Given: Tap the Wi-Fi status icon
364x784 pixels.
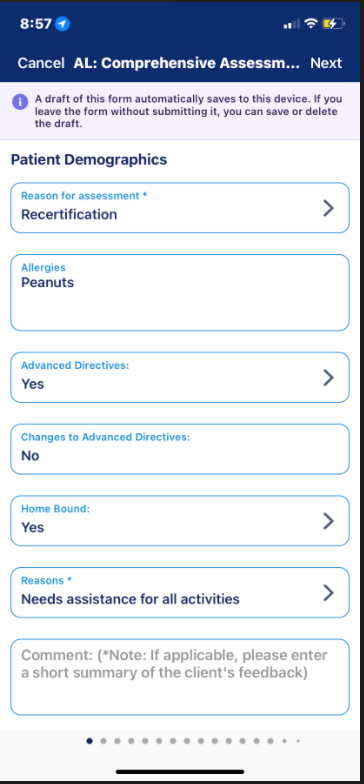Looking at the screenshot, I should click(312, 24).
